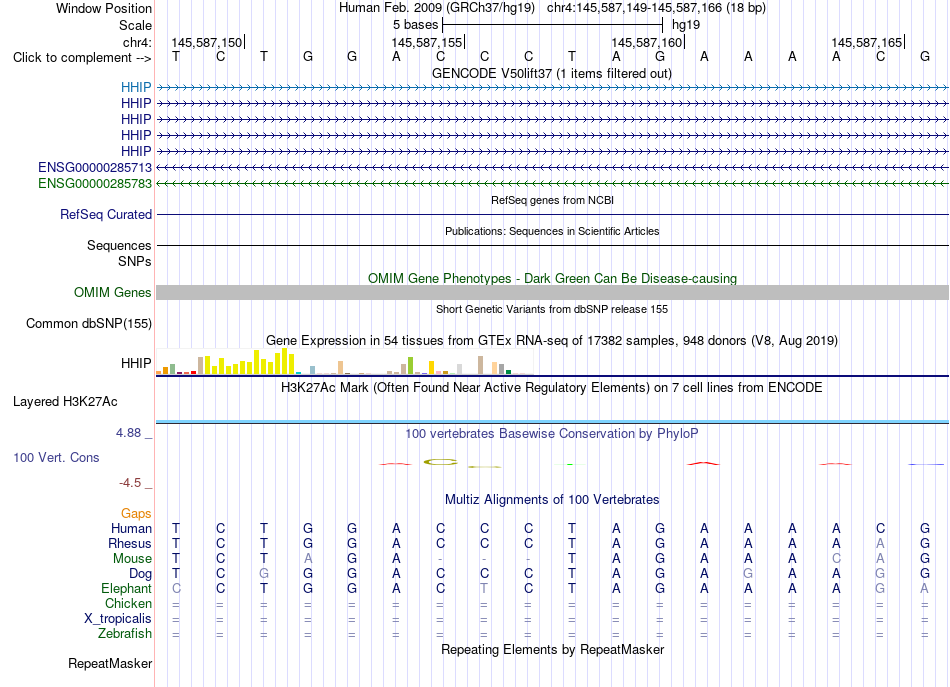Open 'Short Genetic Variants from dbSNP release 155' title
This screenshot has height=687, width=950.
point(552,309)
